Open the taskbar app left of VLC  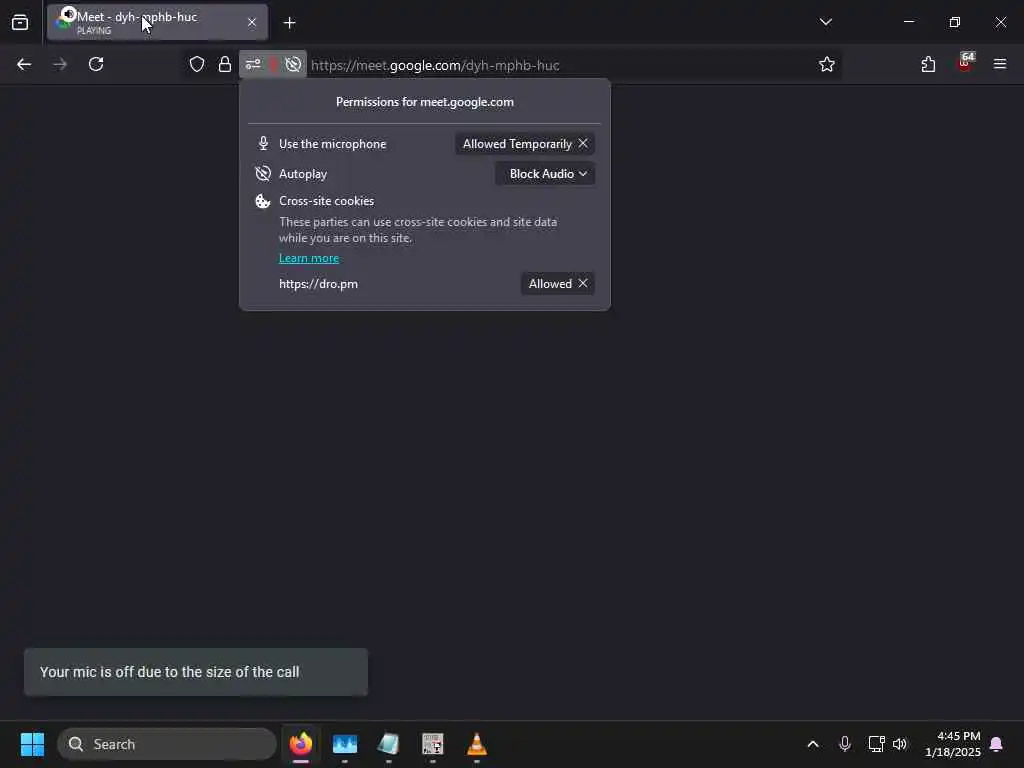pos(432,744)
